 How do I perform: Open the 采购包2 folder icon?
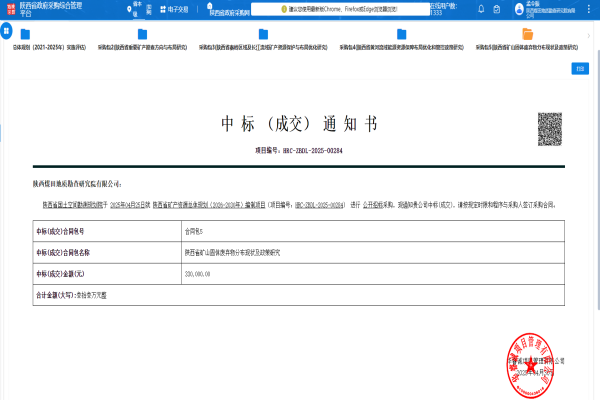tap(142, 34)
